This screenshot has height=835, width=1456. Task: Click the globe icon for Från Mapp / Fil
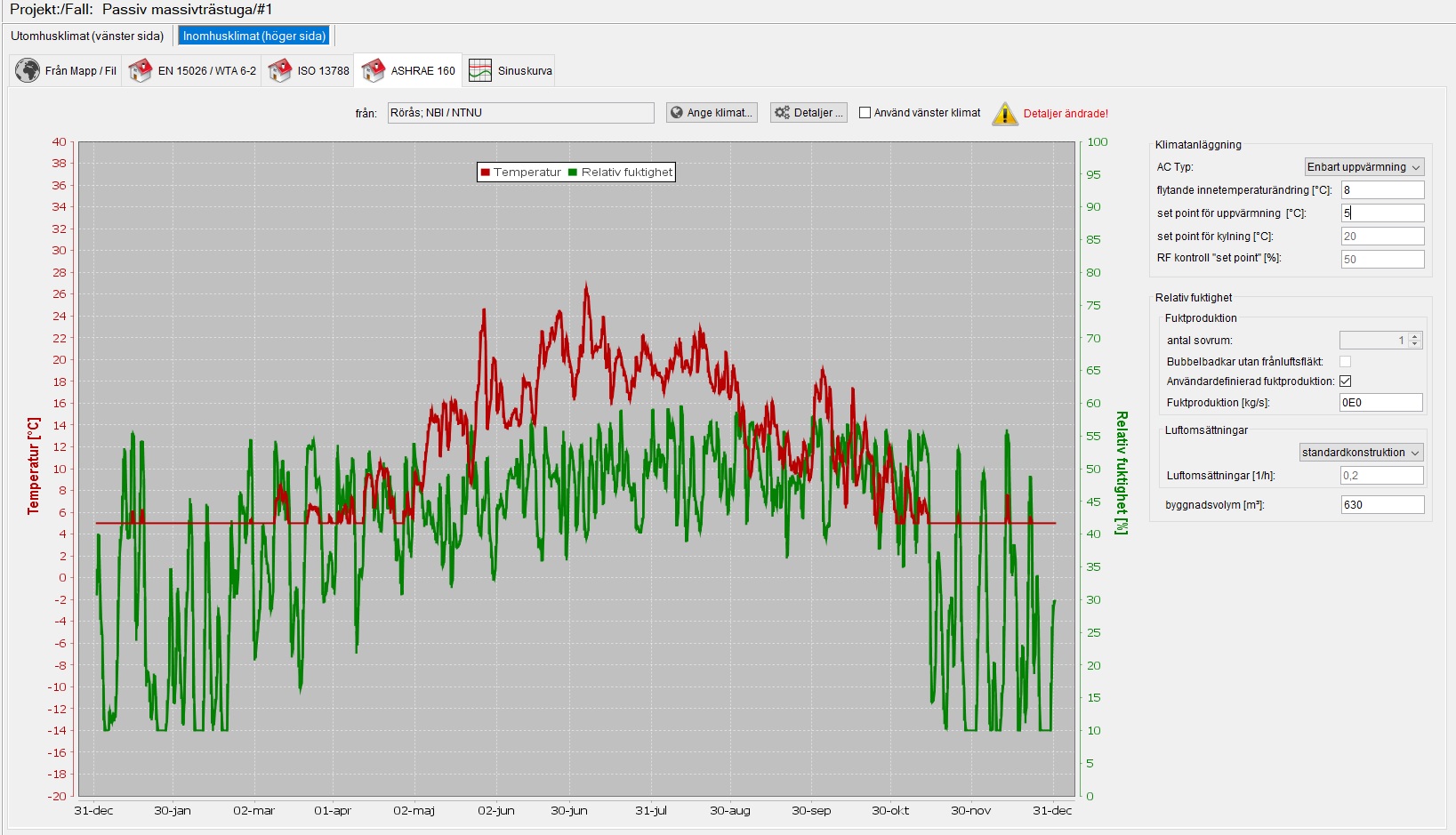[x=28, y=70]
